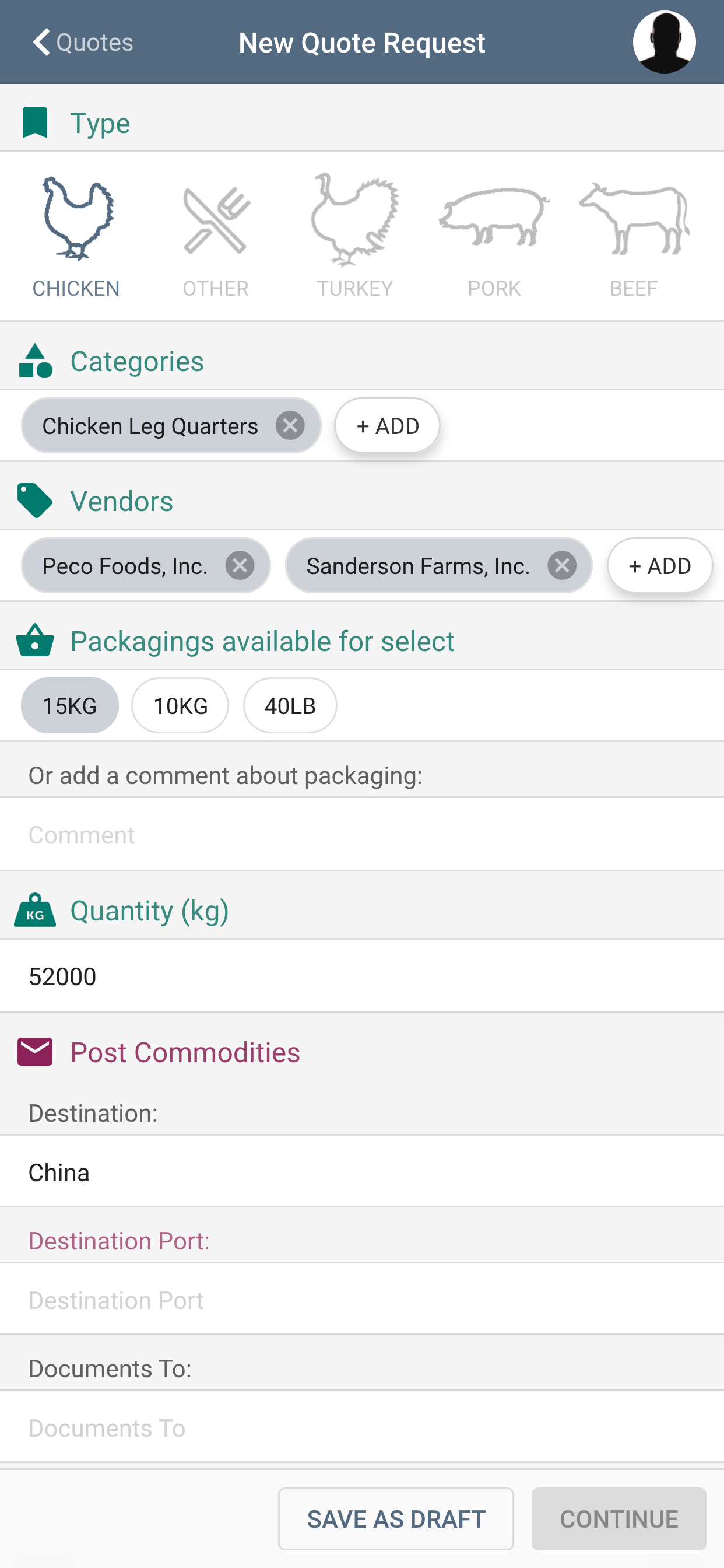Open the user profile avatar
724x1568 pixels.
pos(664,42)
